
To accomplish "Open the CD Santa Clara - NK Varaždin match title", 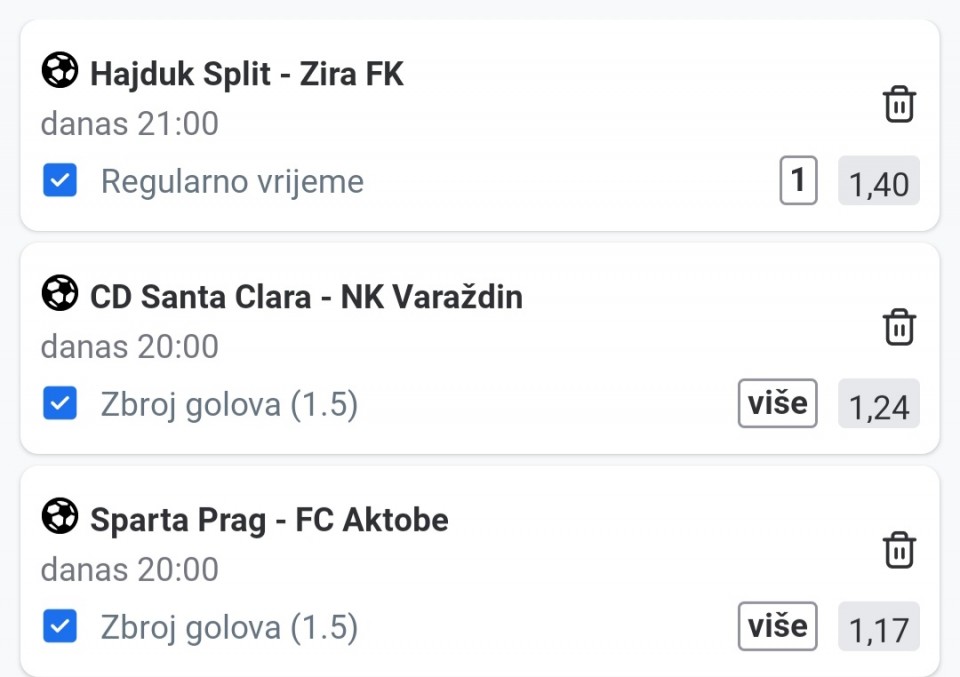I will 306,297.
